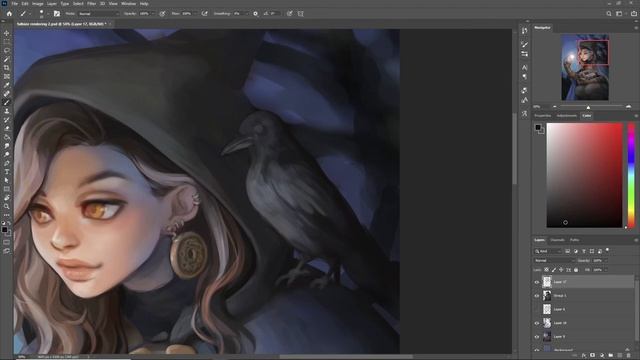Open the brush Mode dropdown
This screenshot has width=640, height=360.
tap(98, 13)
